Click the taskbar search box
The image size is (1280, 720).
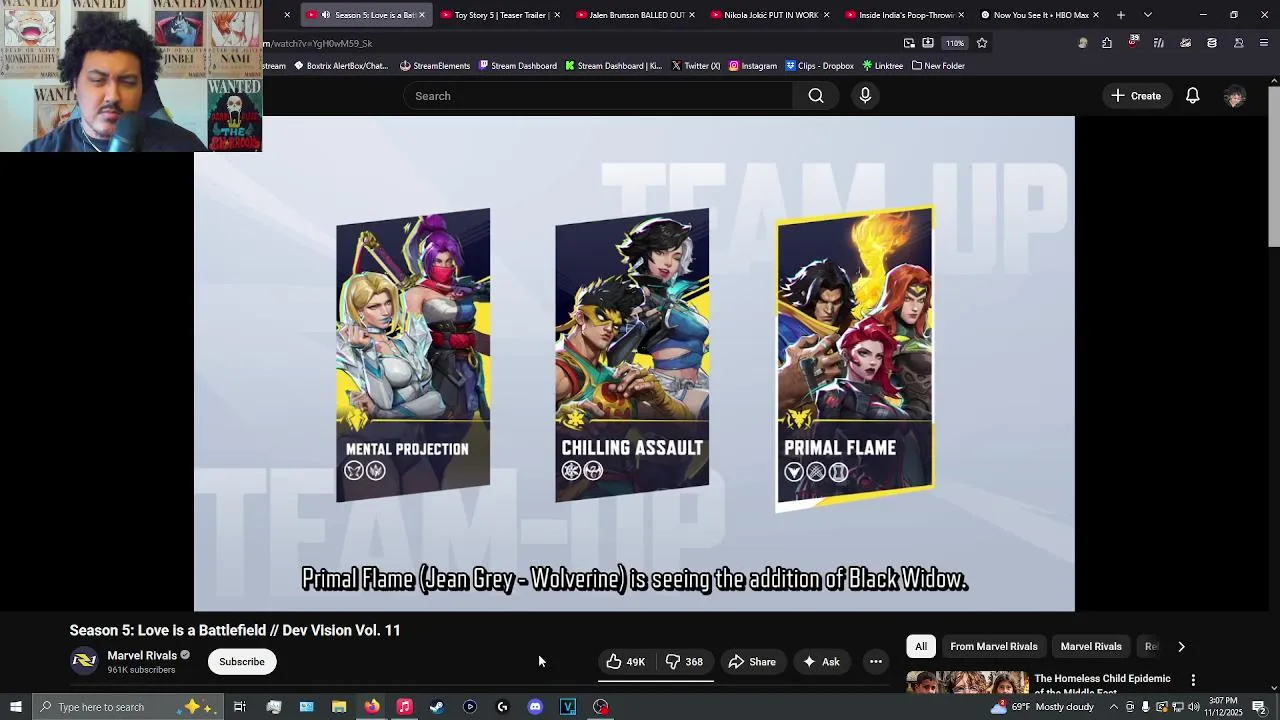point(128,707)
